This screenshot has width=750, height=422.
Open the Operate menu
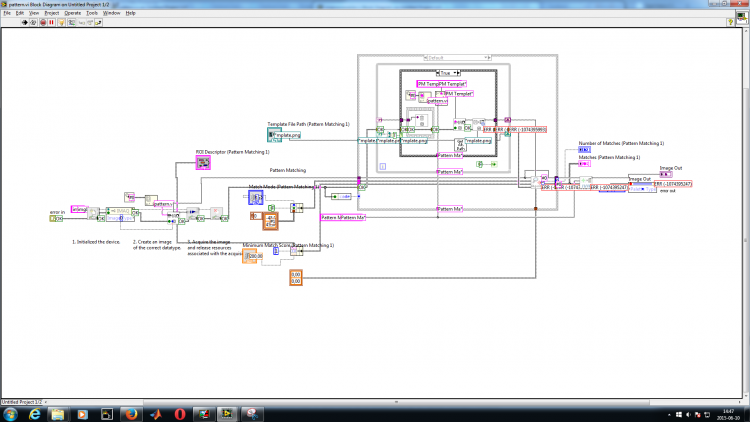[x=73, y=13]
